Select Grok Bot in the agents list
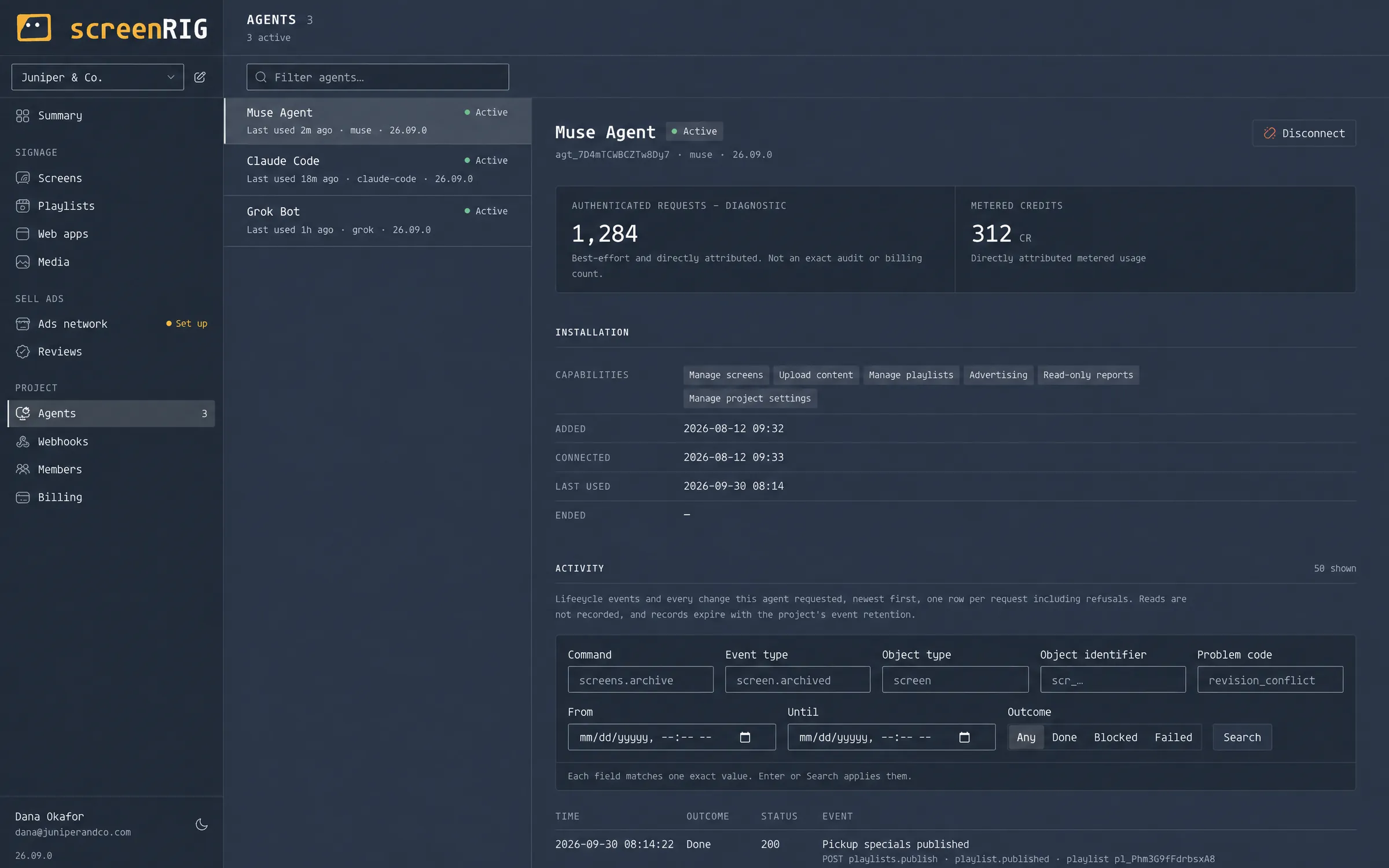 377,220
